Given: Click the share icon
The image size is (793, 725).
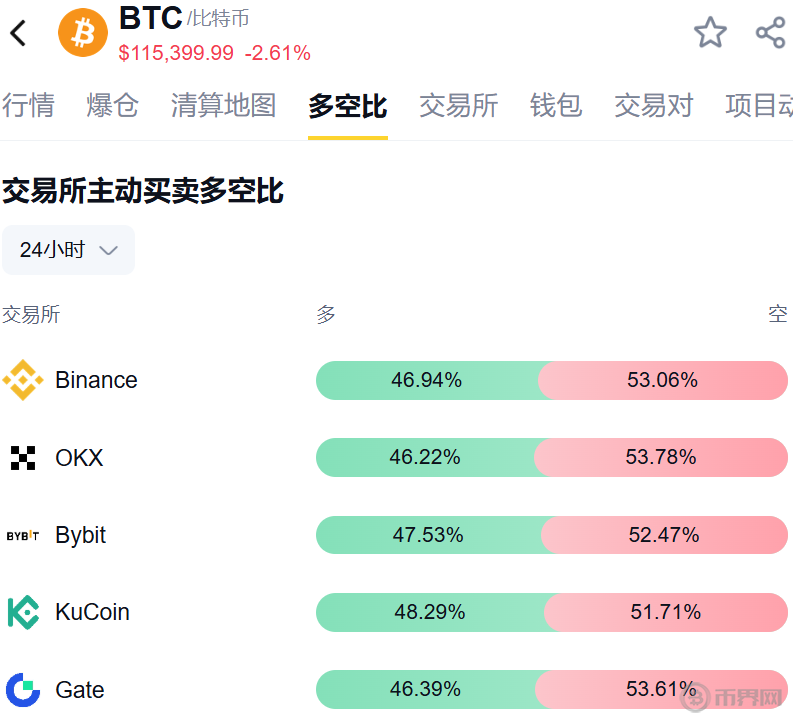Looking at the screenshot, I should pos(770,33).
